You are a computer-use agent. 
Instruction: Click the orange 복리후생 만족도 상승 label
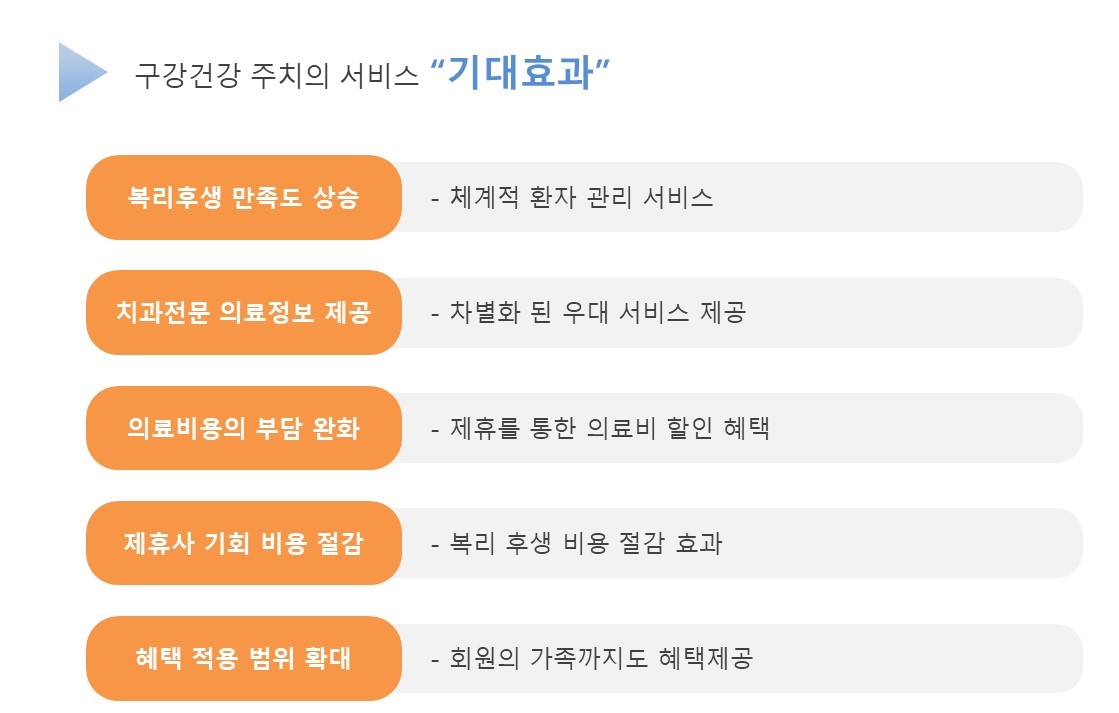[x=243, y=197]
